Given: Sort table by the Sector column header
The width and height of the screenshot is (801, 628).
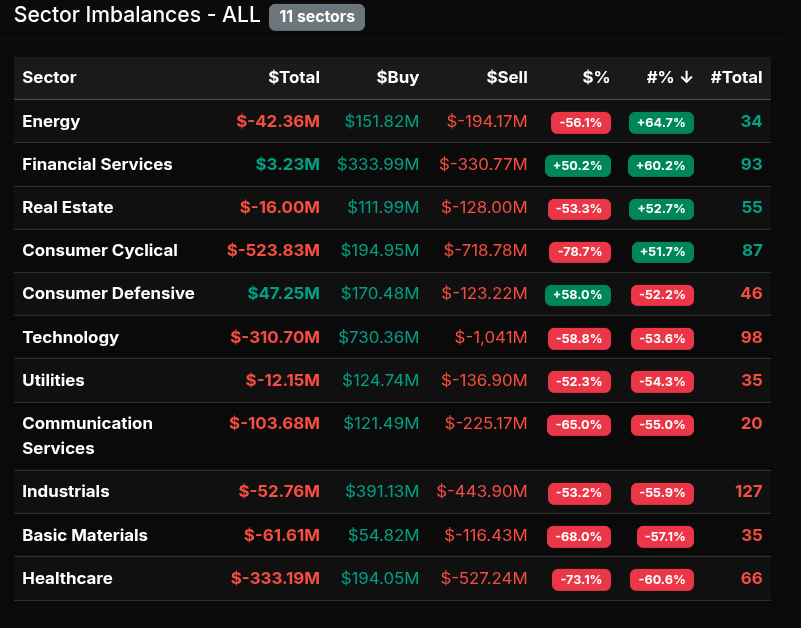Looking at the screenshot, I should [49, 78].
